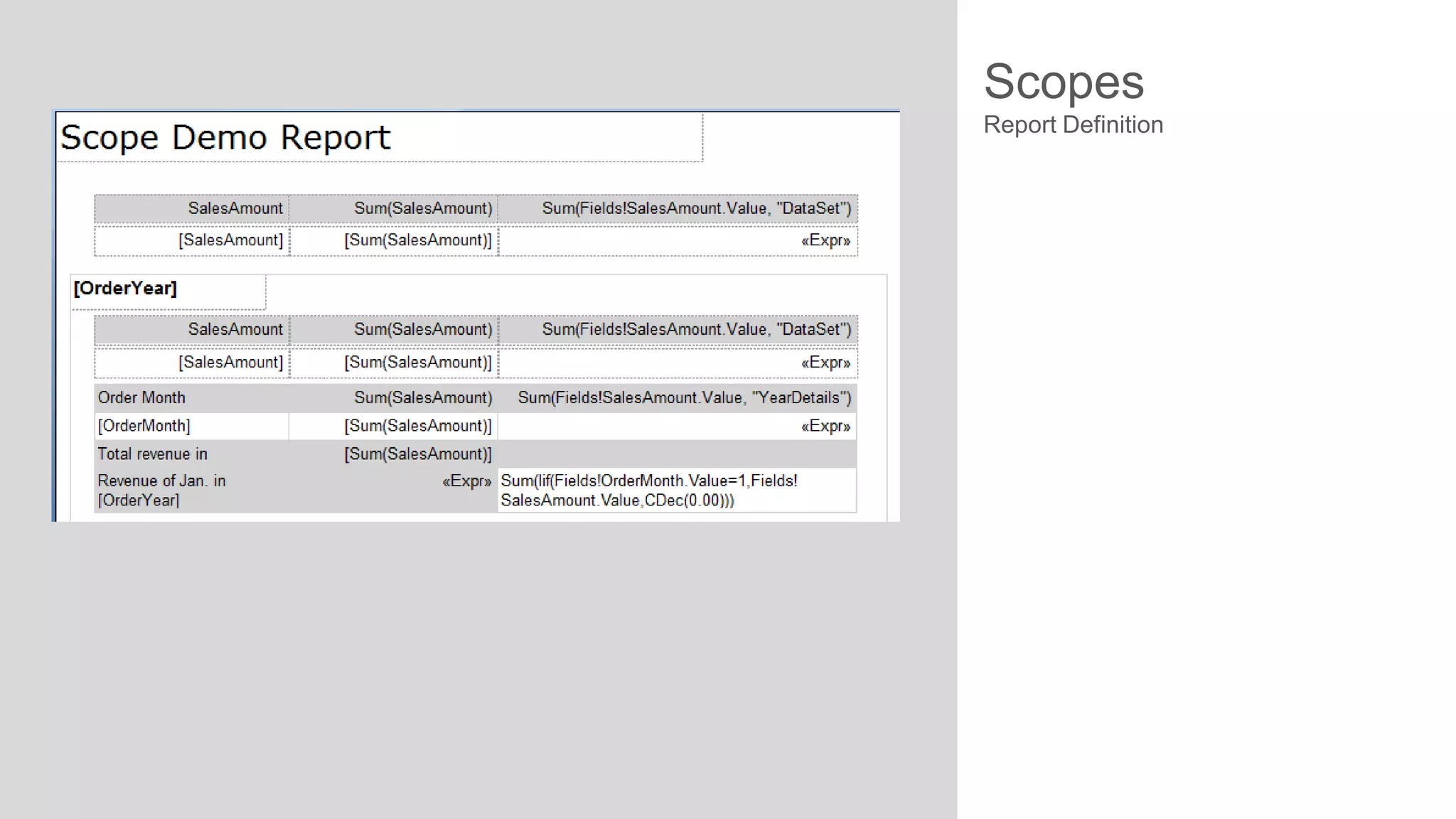This screenshot has height=819, width=1456.
Task: Click [Sum(SalesAmount)] cell in table above [OrderYear]
Action: pyautogui.click(x=394, y=241)
